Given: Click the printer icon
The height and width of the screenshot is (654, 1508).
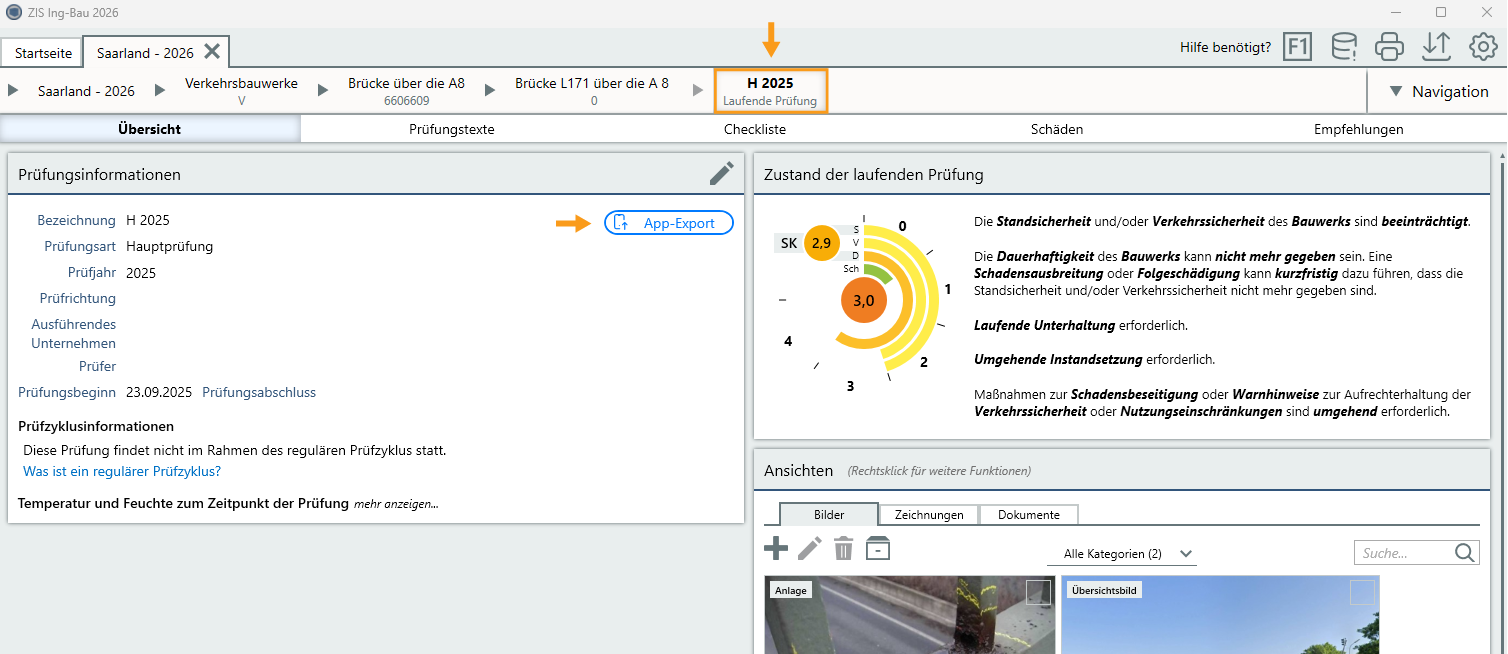Looking at the screenshot, I should coord(1390,47).
